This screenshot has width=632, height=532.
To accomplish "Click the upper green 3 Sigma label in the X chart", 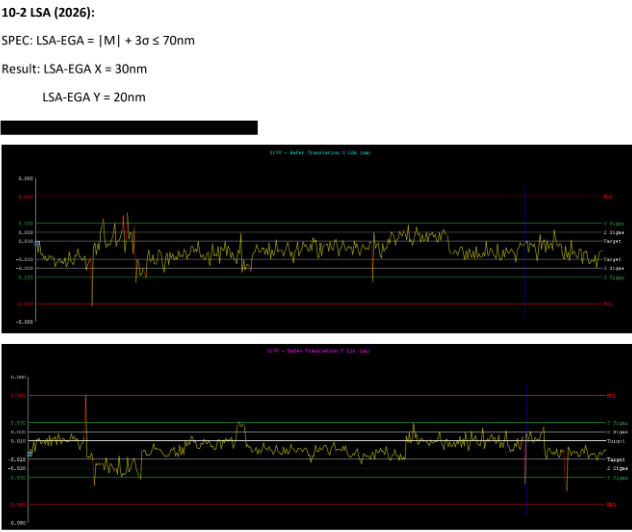I will point(611,223).
